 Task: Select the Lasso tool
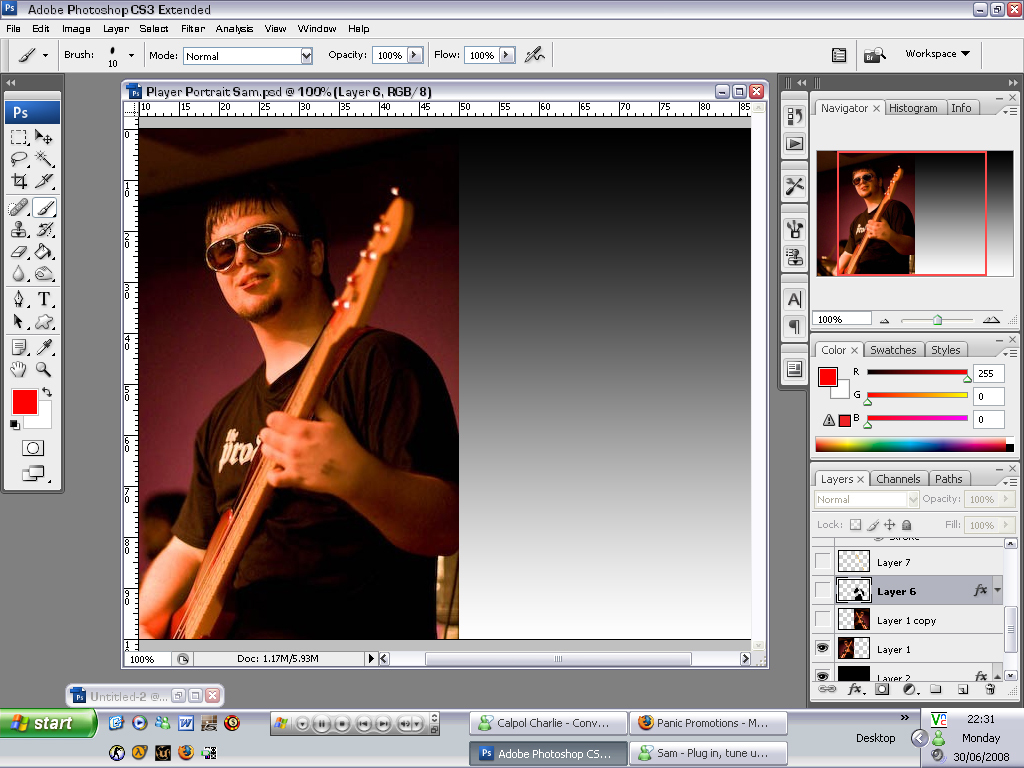pos(19,159)
